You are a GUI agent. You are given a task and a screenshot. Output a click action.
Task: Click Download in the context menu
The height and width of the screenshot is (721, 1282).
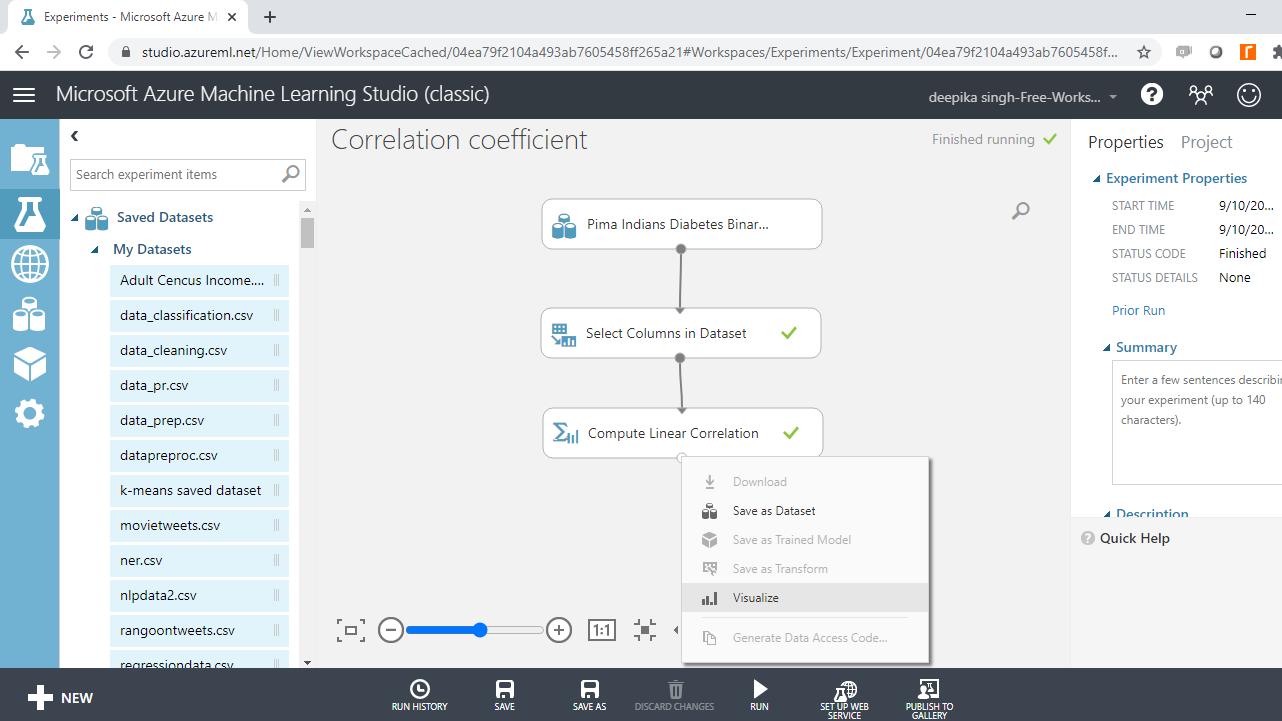pos(806,482)
